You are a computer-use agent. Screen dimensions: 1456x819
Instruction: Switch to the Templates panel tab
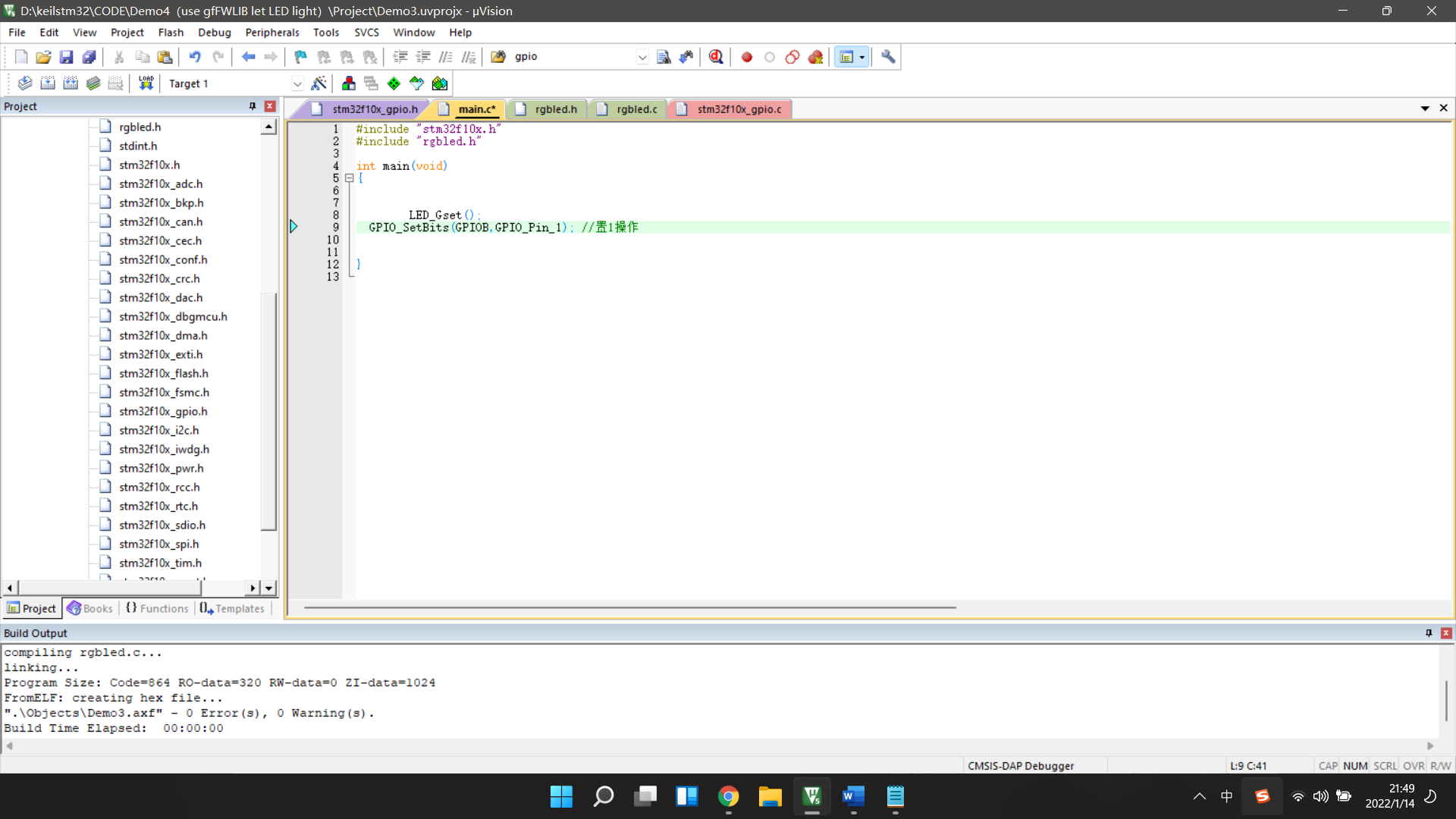232,608
